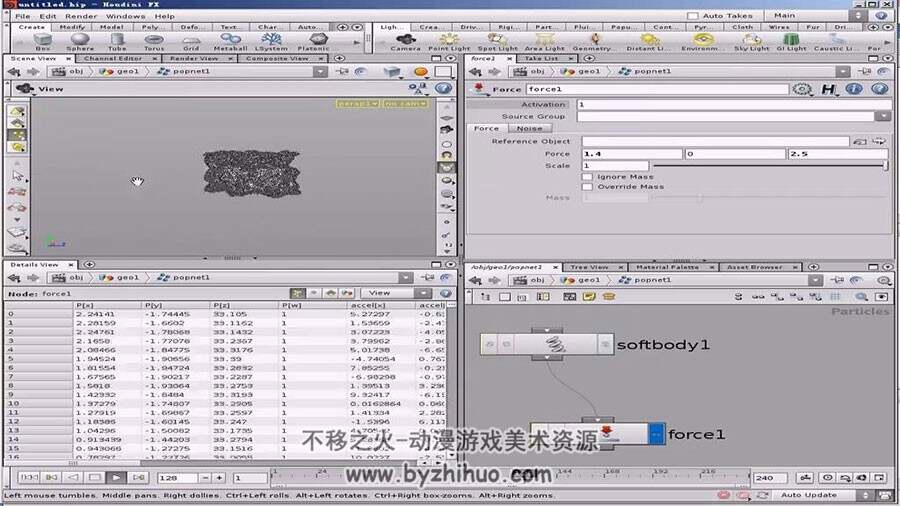
Task: Adjust the Scale slider
Action: (770, 166)
